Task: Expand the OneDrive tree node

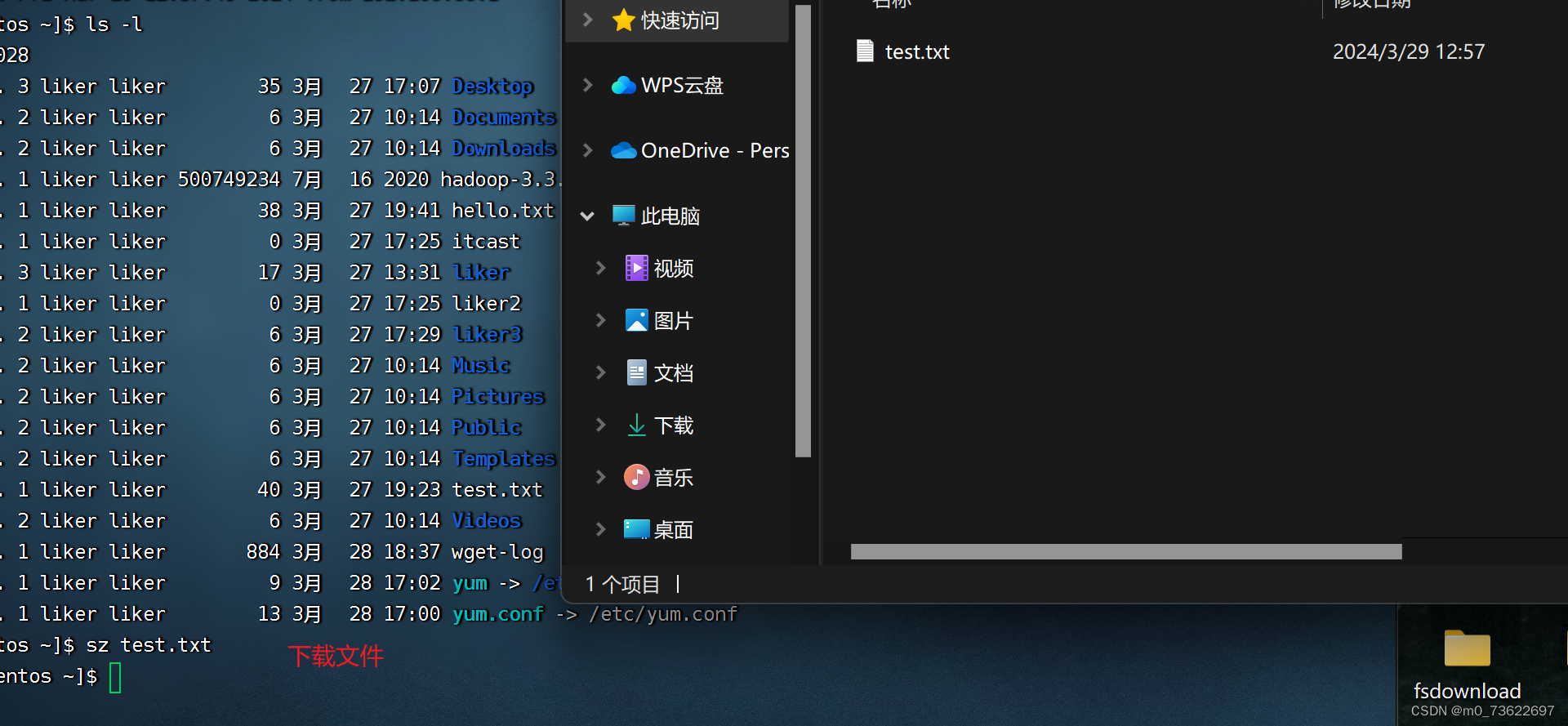Action: (587, 150)
